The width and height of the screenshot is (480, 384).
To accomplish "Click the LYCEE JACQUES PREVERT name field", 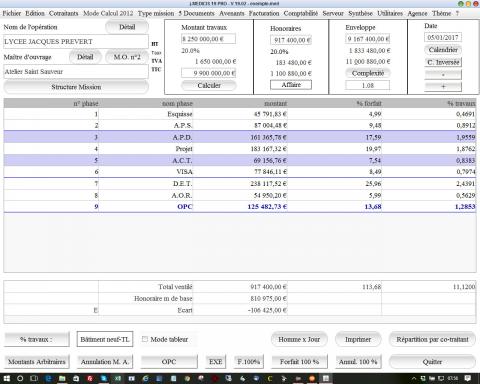I will (76, 42).
